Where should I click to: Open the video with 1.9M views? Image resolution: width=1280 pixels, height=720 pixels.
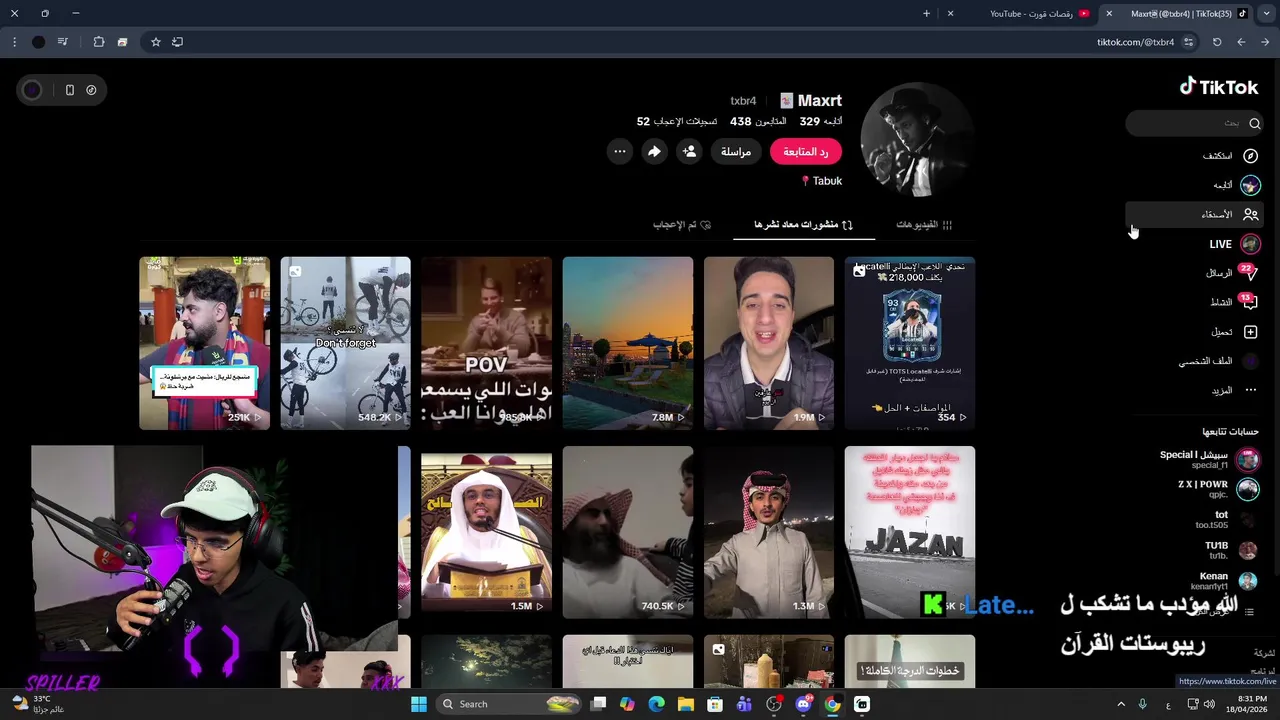pyautogui.click(x=769, y=343)
